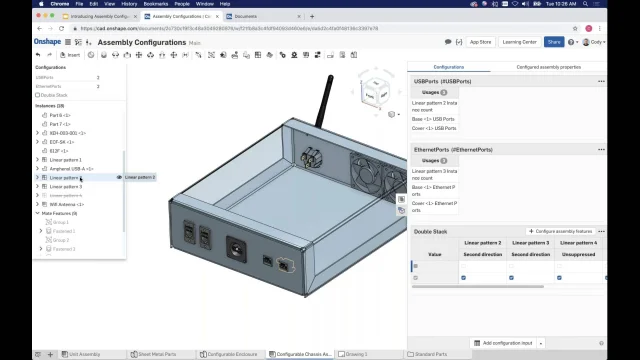Uncheck Linear pattern 4 Unsuppressed, second row
Viewport: 640px width, 360px height.
point(559,278)
